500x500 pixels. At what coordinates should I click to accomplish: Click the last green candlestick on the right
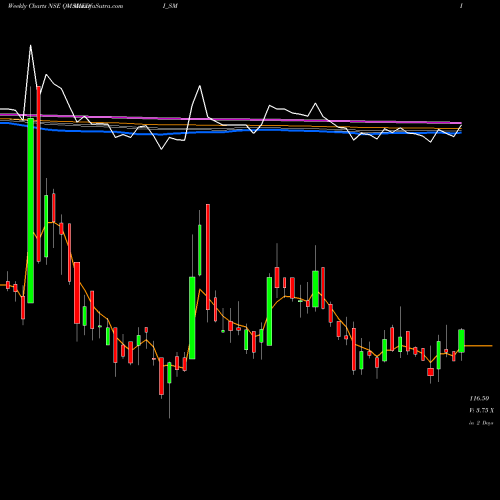click(x=461, y=341)
